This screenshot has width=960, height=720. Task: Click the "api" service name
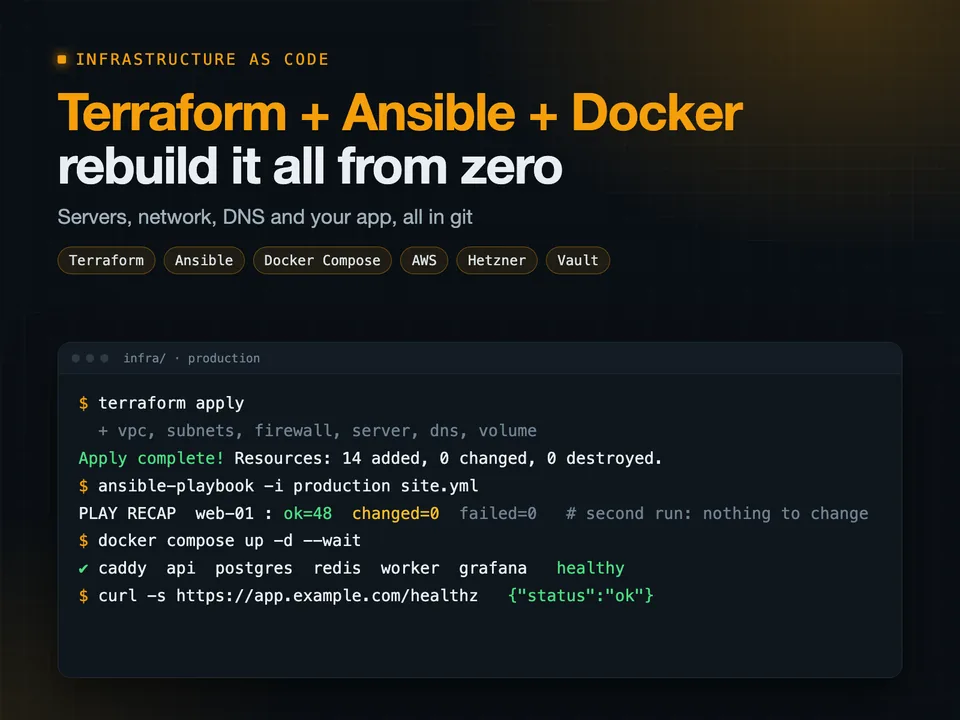(x=181, y=568)
